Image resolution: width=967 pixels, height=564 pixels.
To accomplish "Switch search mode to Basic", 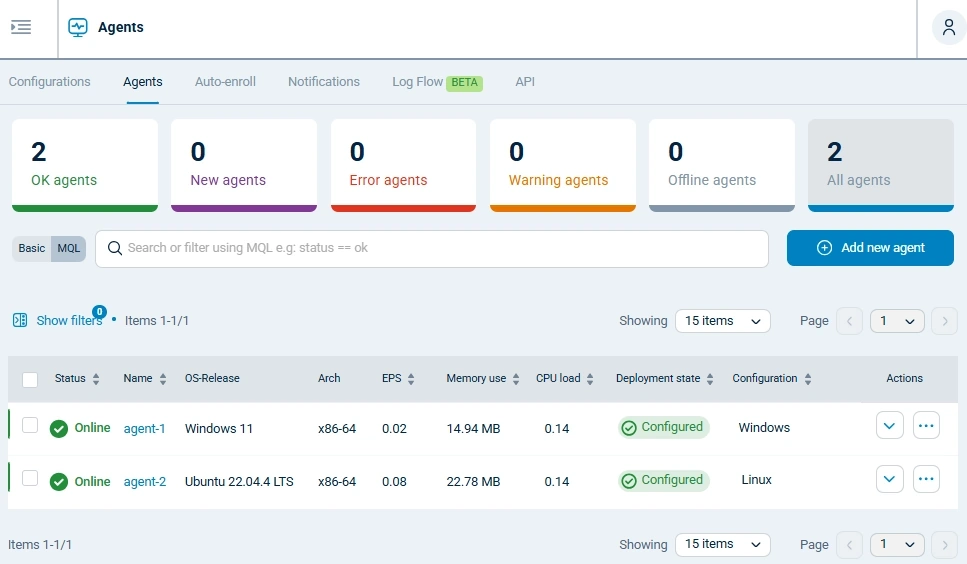I will pyautogui.click(x=32, y=248).
